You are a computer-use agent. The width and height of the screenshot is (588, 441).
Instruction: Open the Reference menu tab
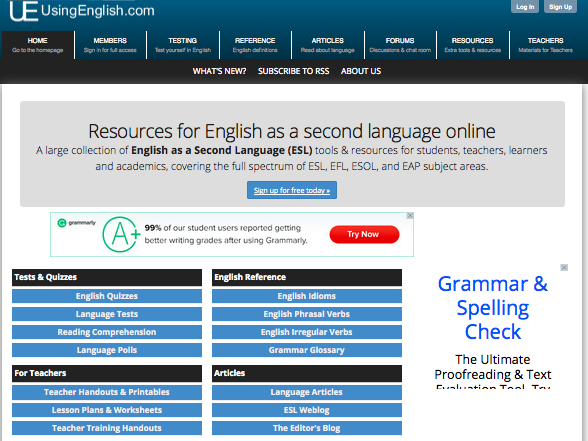point(255,45)
